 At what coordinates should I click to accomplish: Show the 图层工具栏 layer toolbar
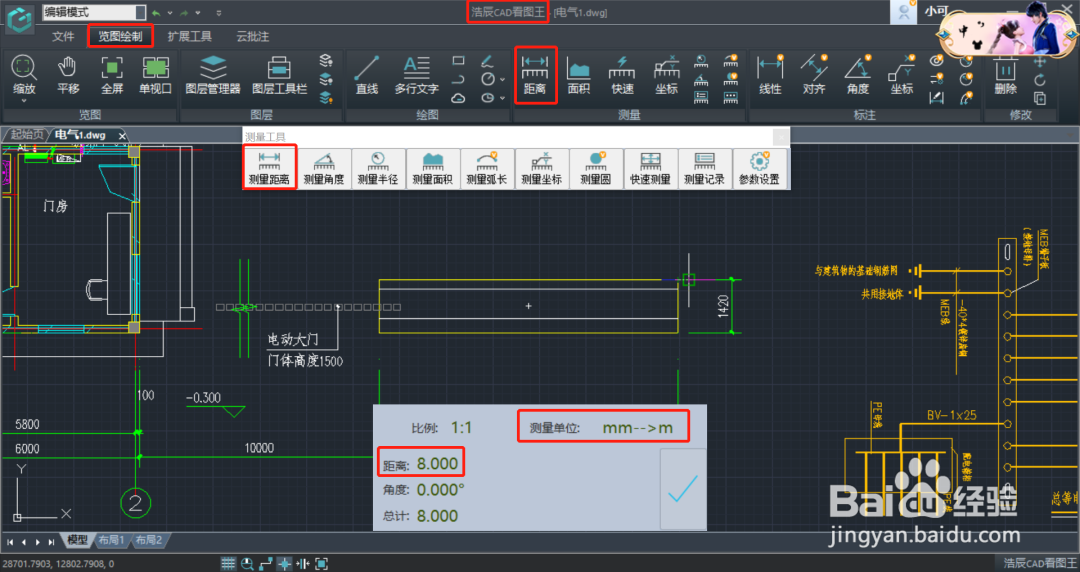click(279, 75)
